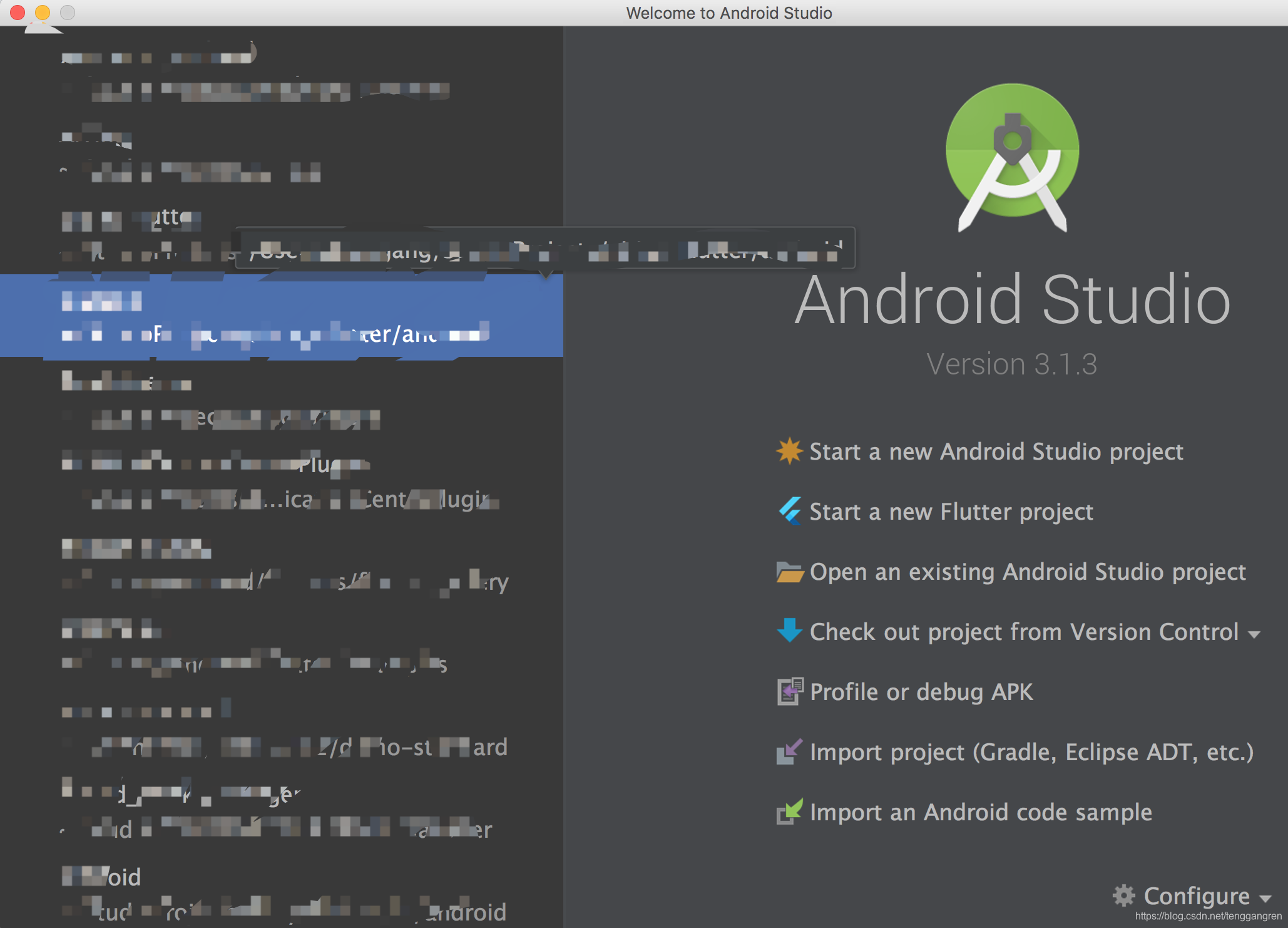The height and width of the screenshot is (928, 1288).
Task: Open the Version Control checkout dropdown chevron
Action: [x=1254, y=634]
